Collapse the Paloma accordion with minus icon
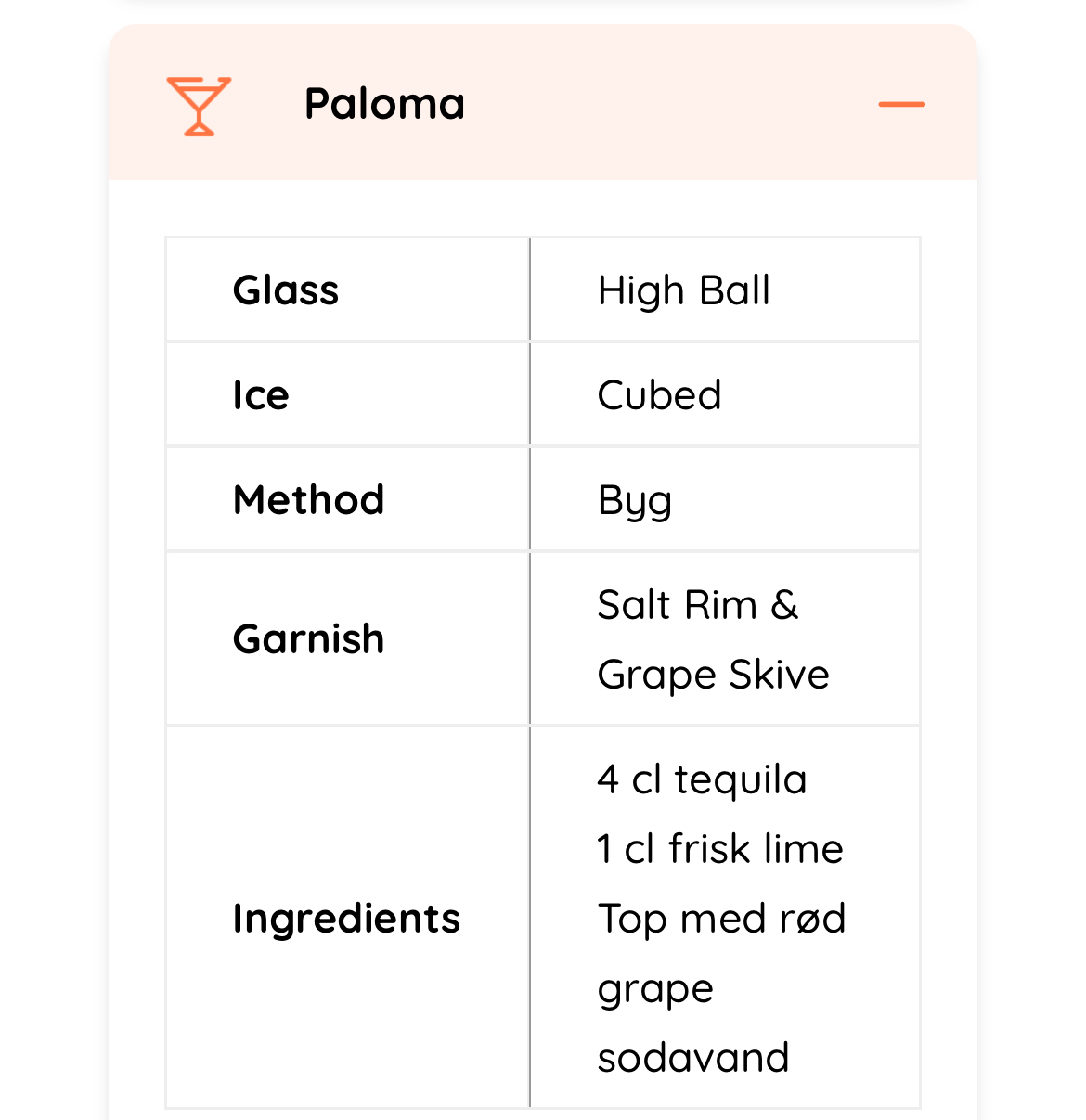 coord(901,105)
